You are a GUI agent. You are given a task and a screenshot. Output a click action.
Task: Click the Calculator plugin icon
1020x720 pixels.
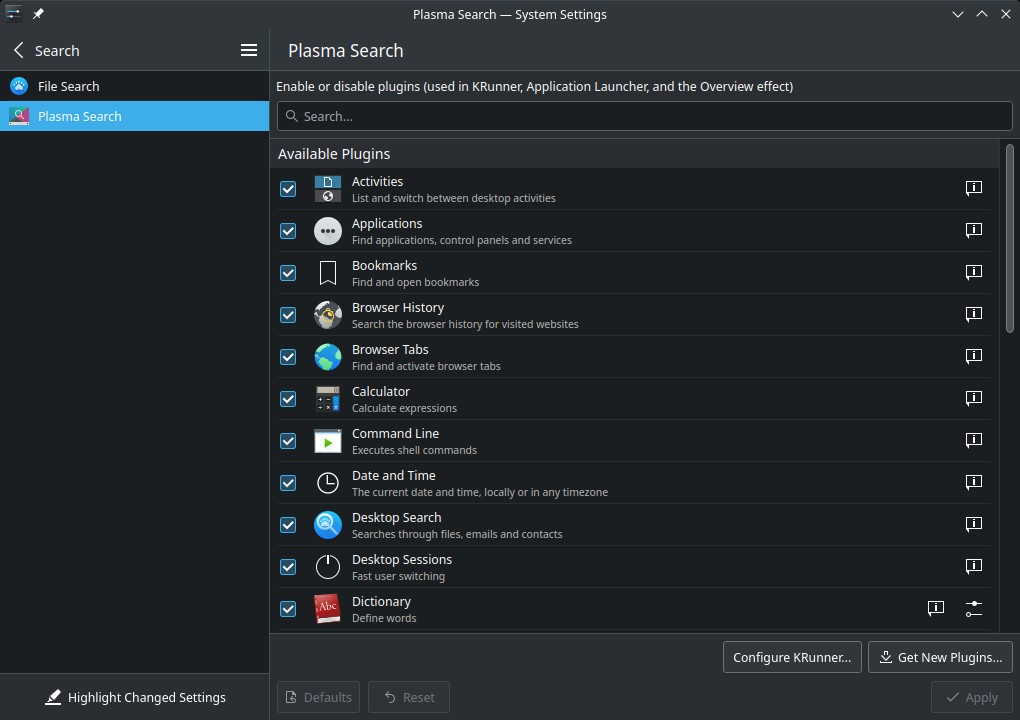[328, 399]
